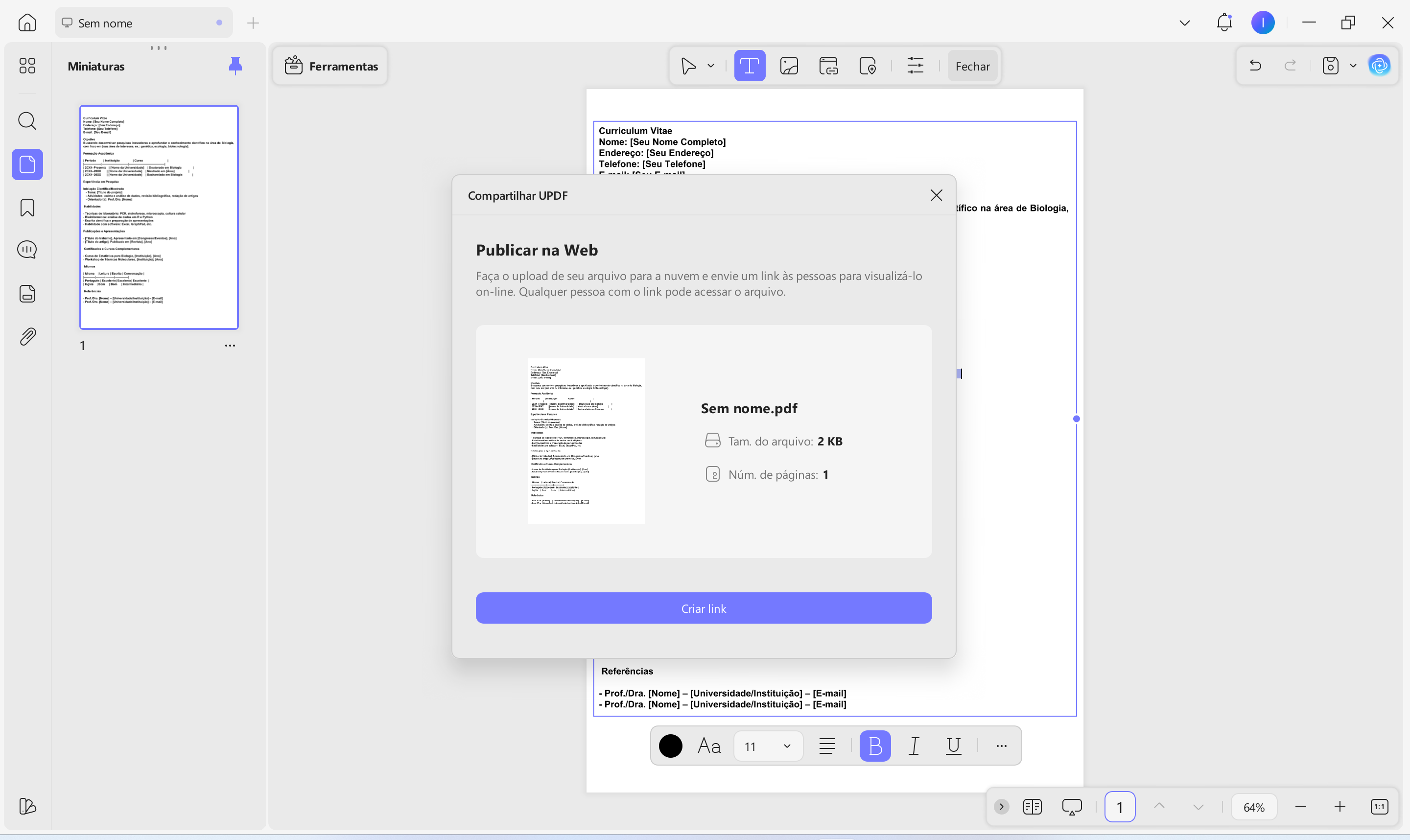Click the insert image tool icon
This screenshot has height=840, width=1410.
(x=789, y=66)
